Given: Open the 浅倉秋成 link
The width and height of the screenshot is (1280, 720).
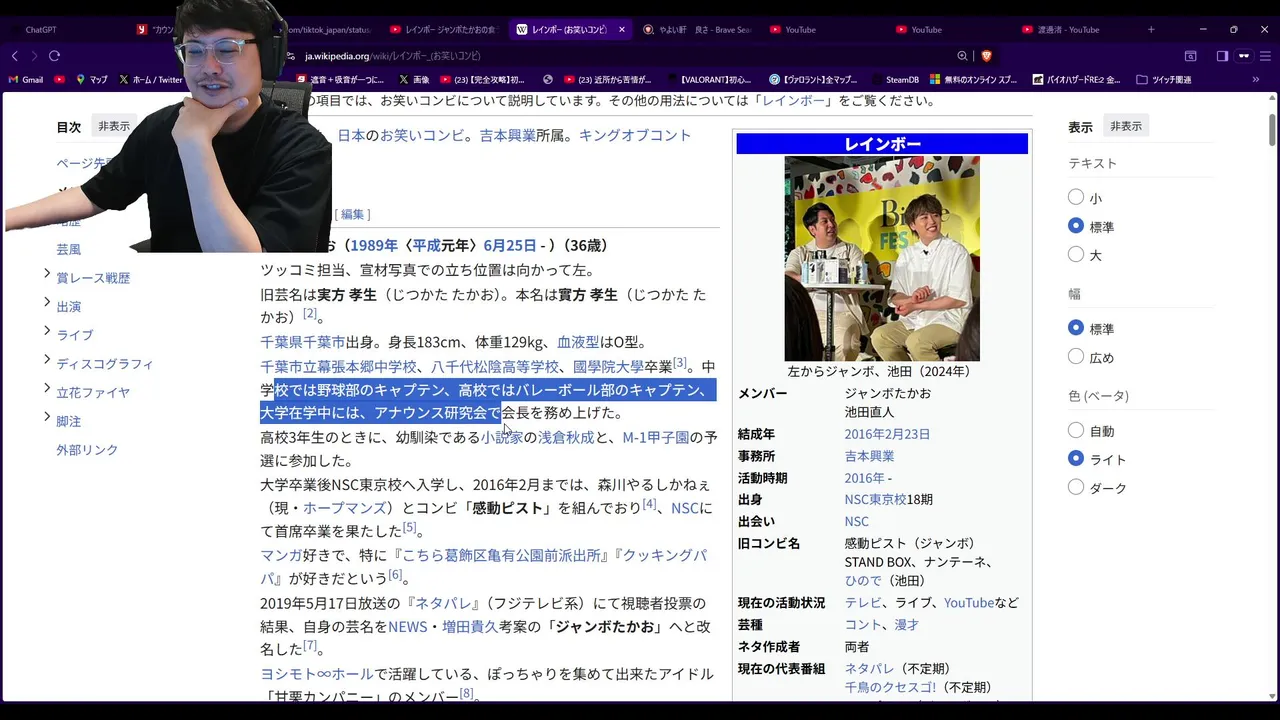Looking at the screenshot, I should (x=566, y=437).
